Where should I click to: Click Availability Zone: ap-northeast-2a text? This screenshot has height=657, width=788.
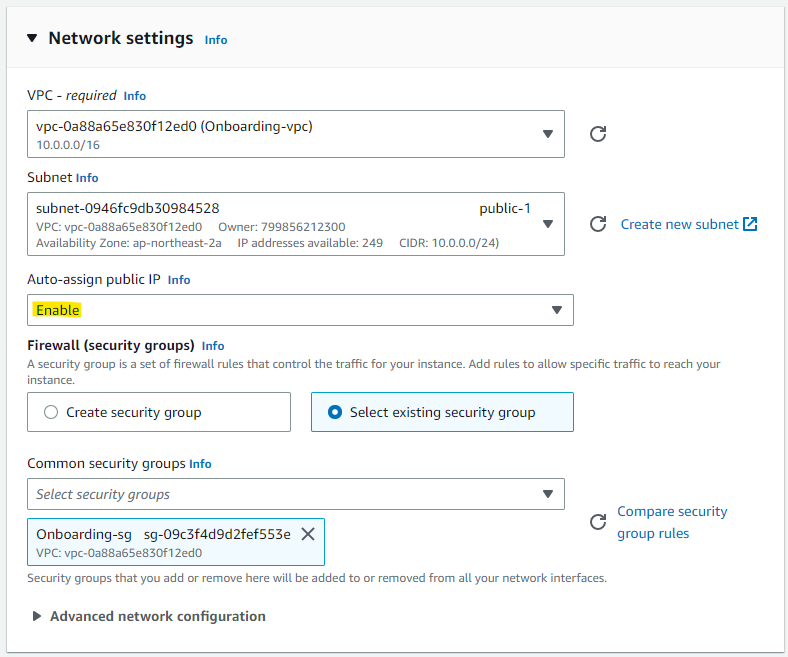coord(129,243)
